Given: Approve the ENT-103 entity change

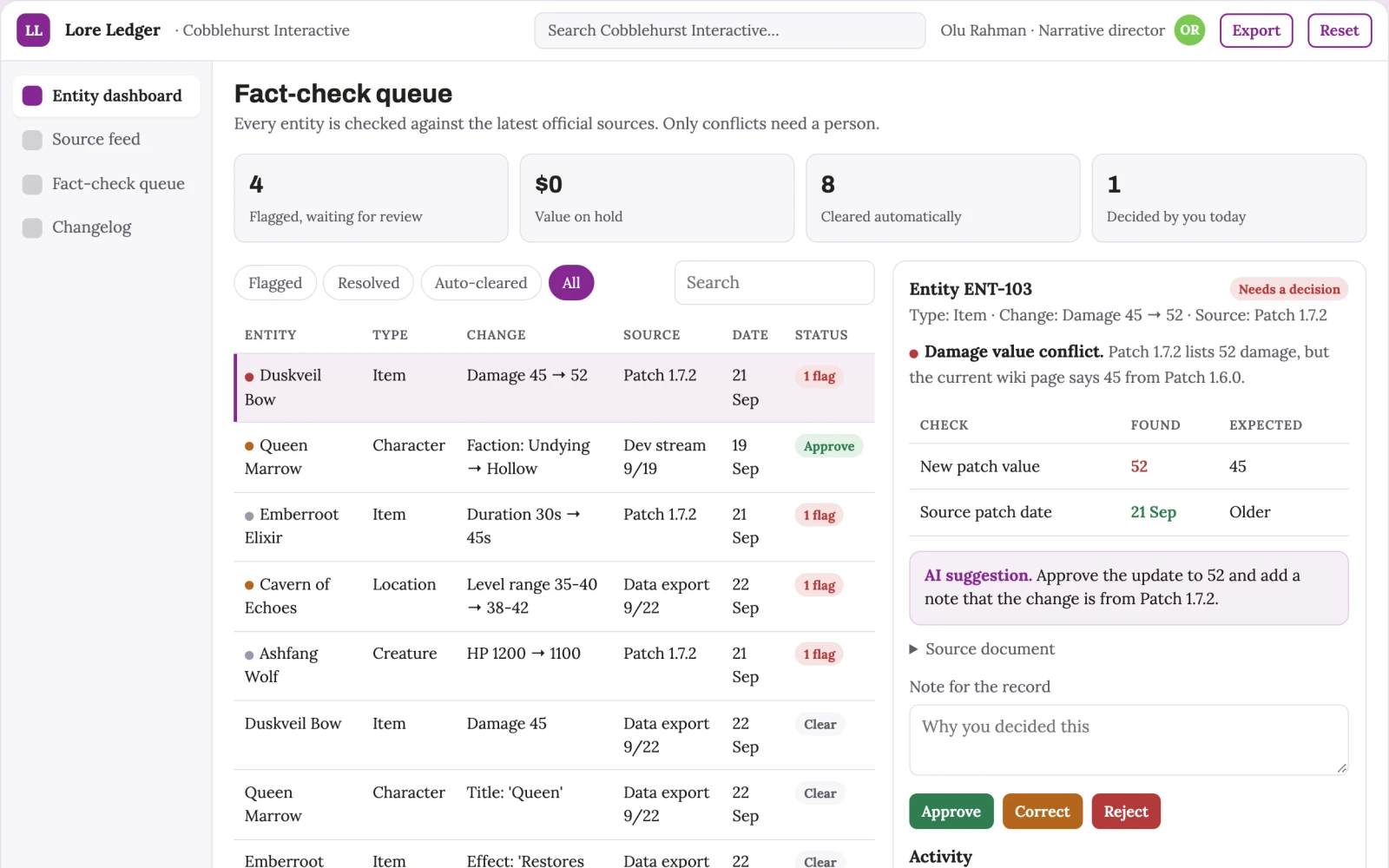Looking at the screenshot, I should 951,812.
